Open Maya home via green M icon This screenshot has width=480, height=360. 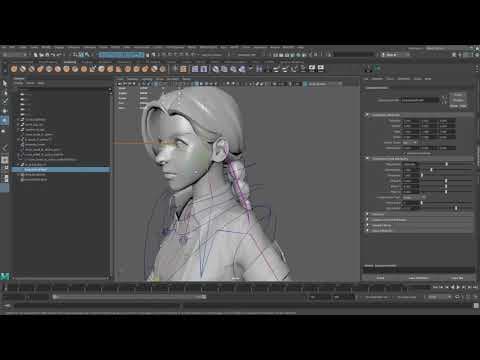tap(5, 276)
